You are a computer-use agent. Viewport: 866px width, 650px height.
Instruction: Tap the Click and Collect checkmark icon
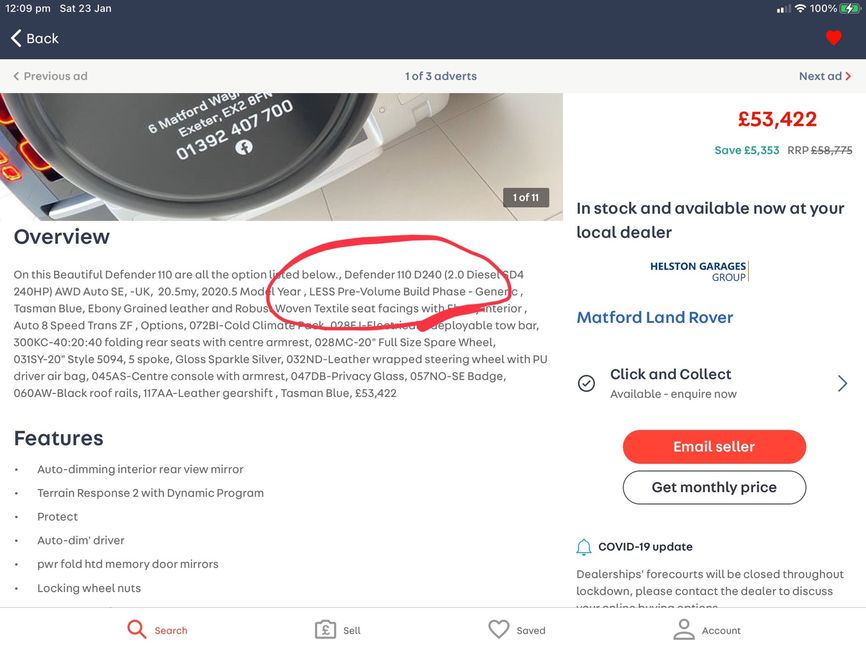[x=586, y=383]
